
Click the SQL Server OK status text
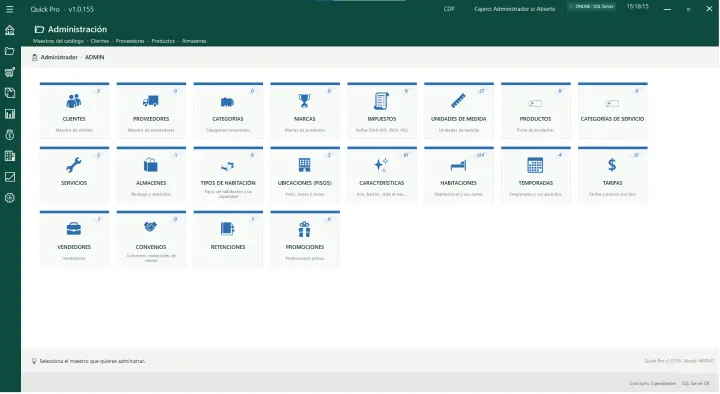point(696,383)
